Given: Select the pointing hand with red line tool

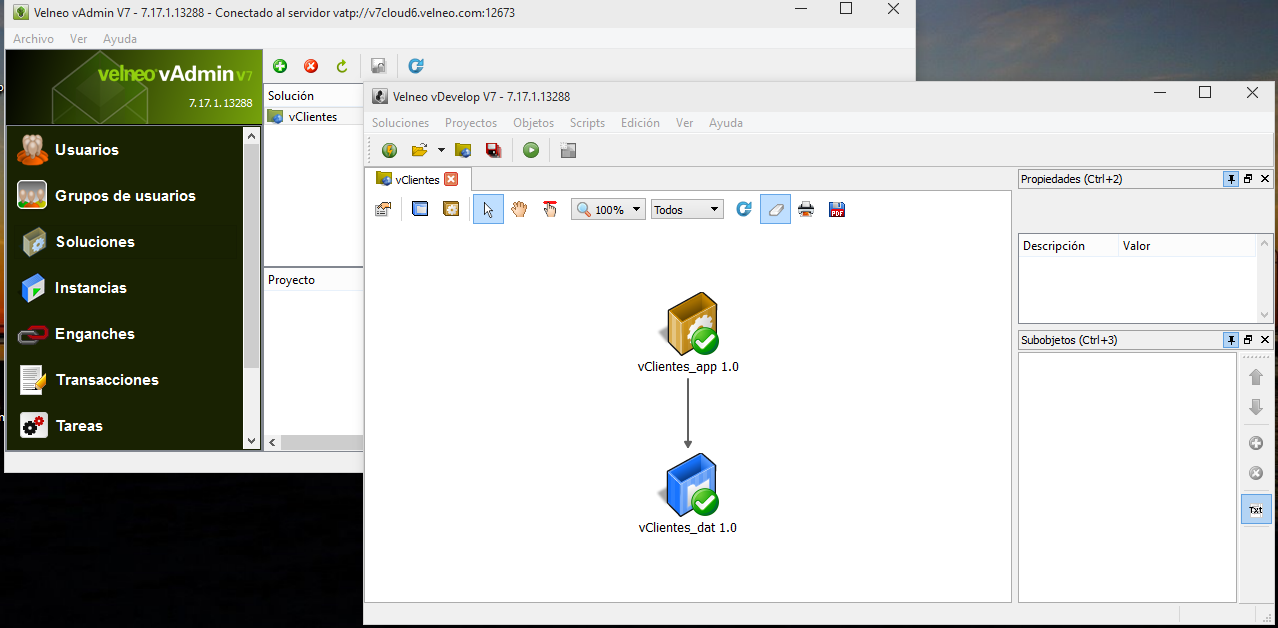Looking at the screenshot, I should click(x=550, y=210).
